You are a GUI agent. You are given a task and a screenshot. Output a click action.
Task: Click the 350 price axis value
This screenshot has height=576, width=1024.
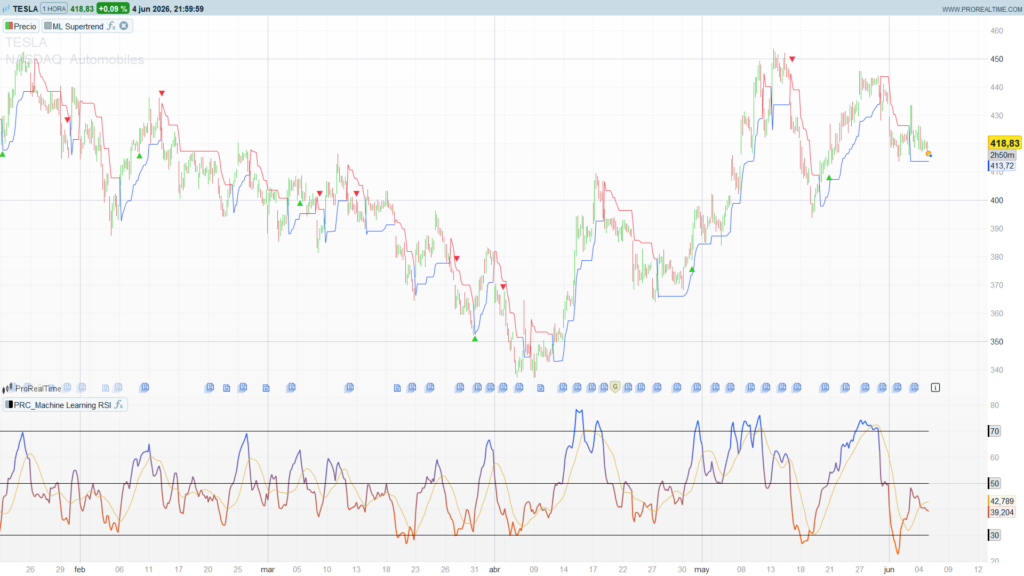click(997, 342)
